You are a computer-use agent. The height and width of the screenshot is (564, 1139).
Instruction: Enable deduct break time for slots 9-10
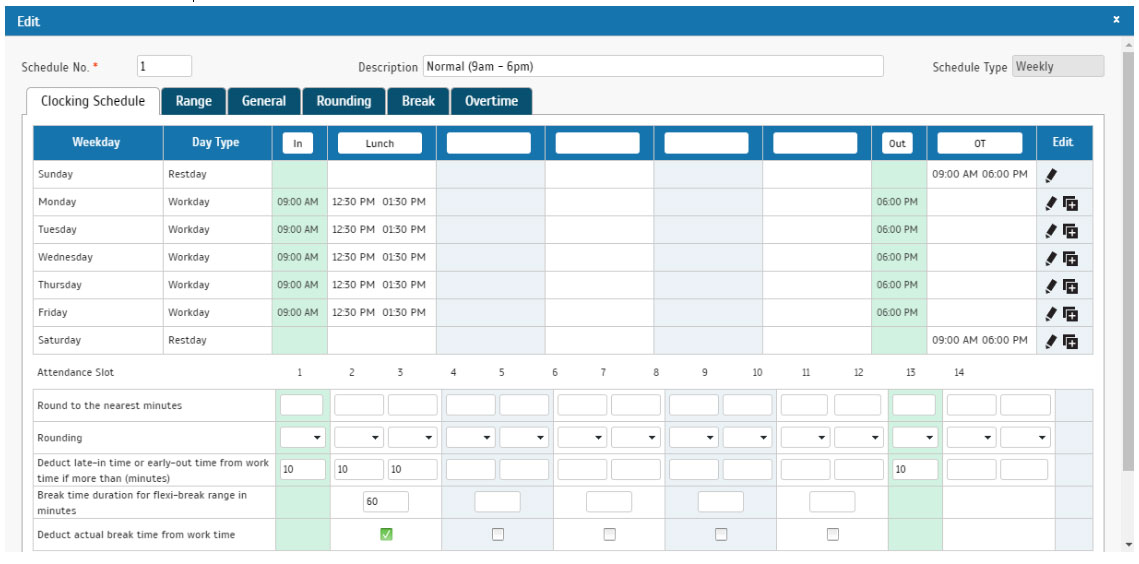[721, 534]
